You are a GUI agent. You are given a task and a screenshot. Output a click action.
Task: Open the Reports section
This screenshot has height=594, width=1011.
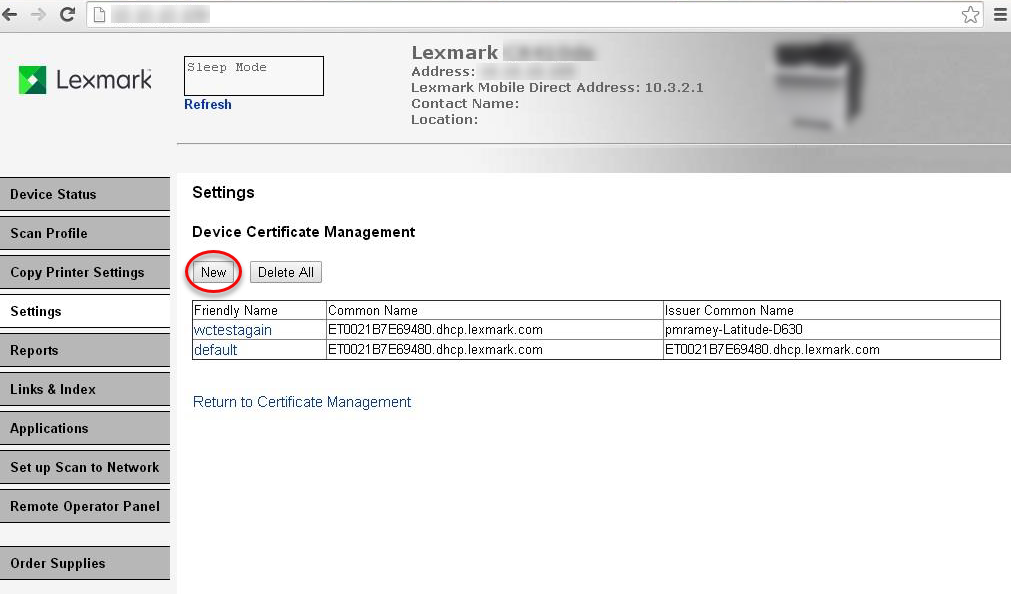(85, 350)
